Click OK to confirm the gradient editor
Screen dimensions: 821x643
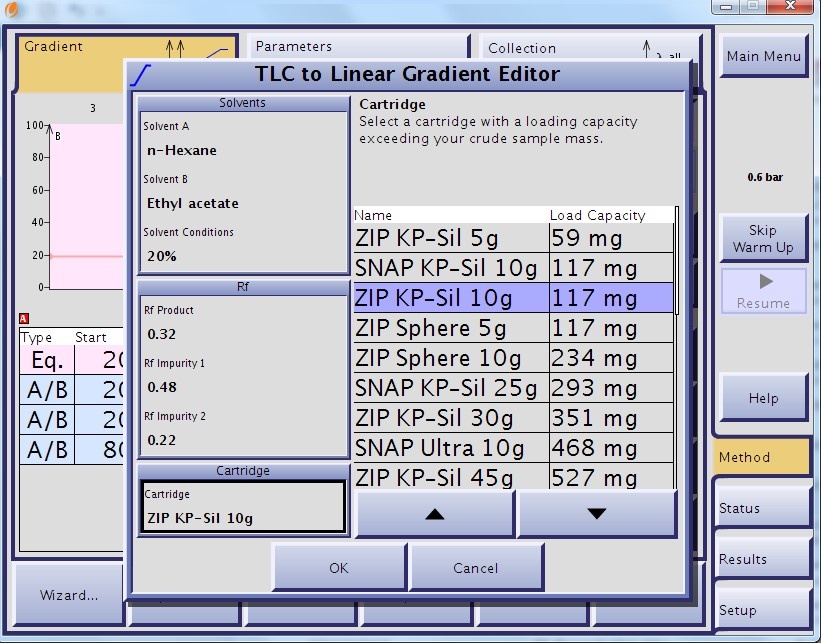[x=339, y=568]
